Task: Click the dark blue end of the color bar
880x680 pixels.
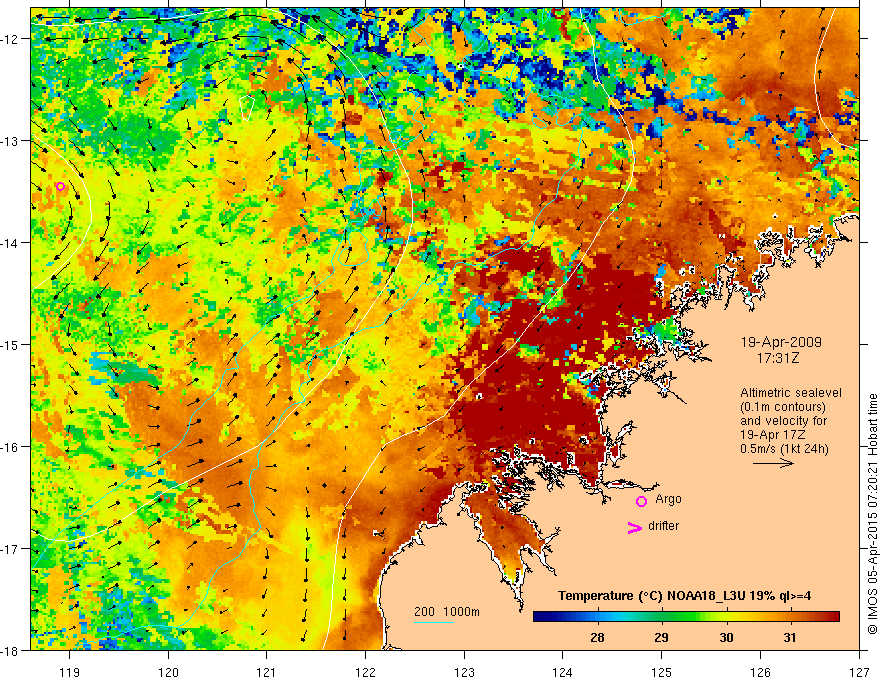Action: pos(538,617)
